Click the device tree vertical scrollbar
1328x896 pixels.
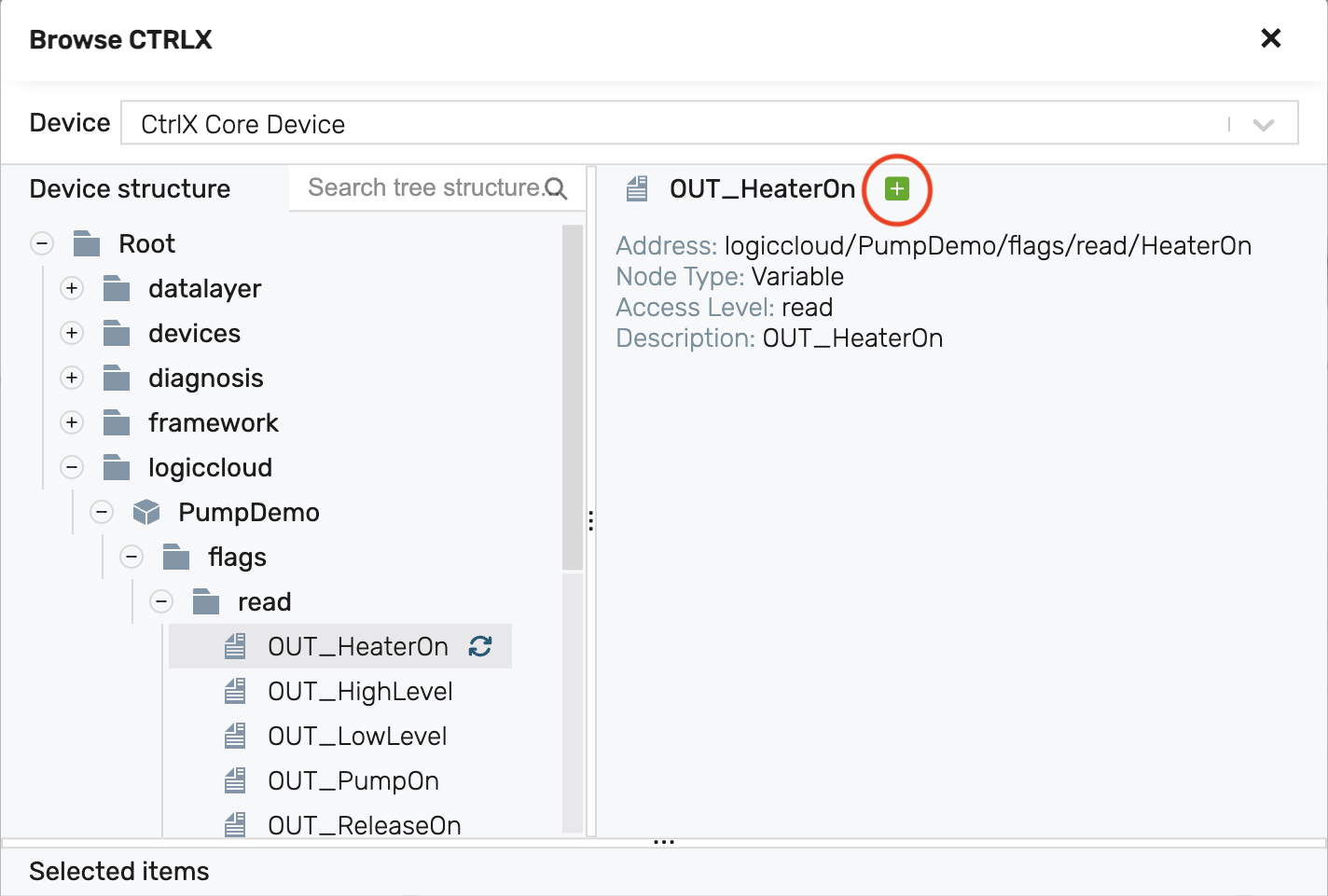573,397
